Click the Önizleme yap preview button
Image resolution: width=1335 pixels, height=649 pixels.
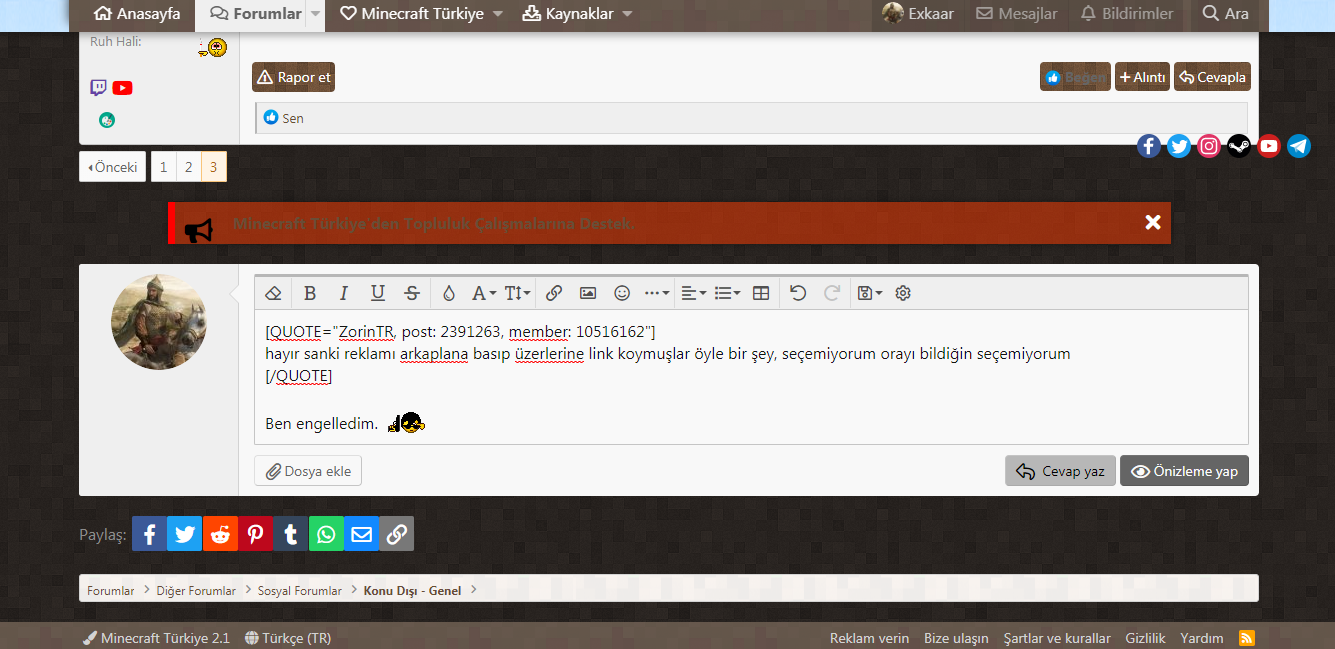[x=1184, y=471]
